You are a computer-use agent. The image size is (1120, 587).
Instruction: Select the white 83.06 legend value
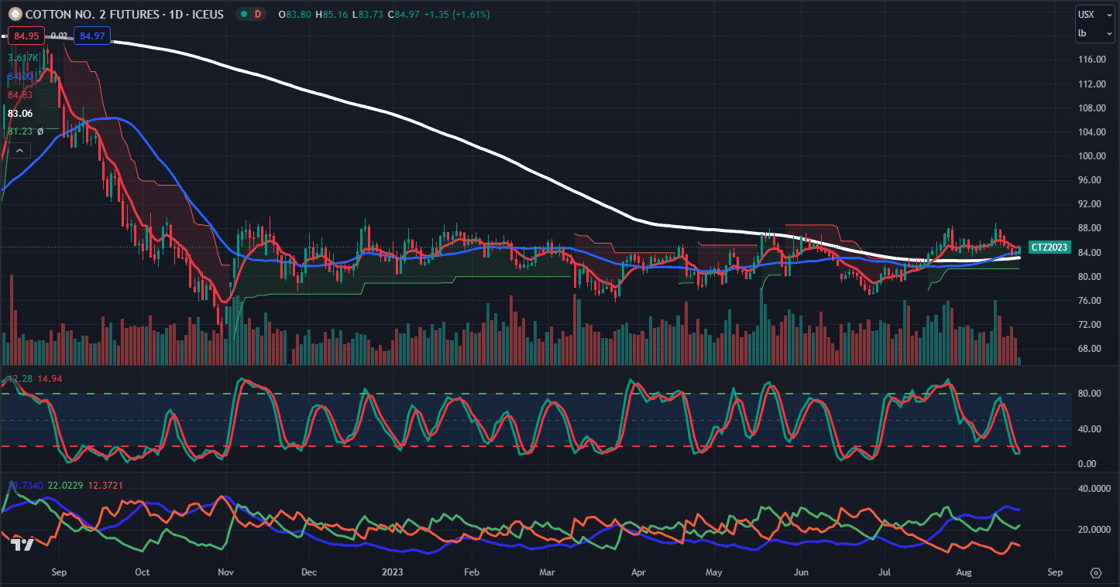tap(20, 114)
